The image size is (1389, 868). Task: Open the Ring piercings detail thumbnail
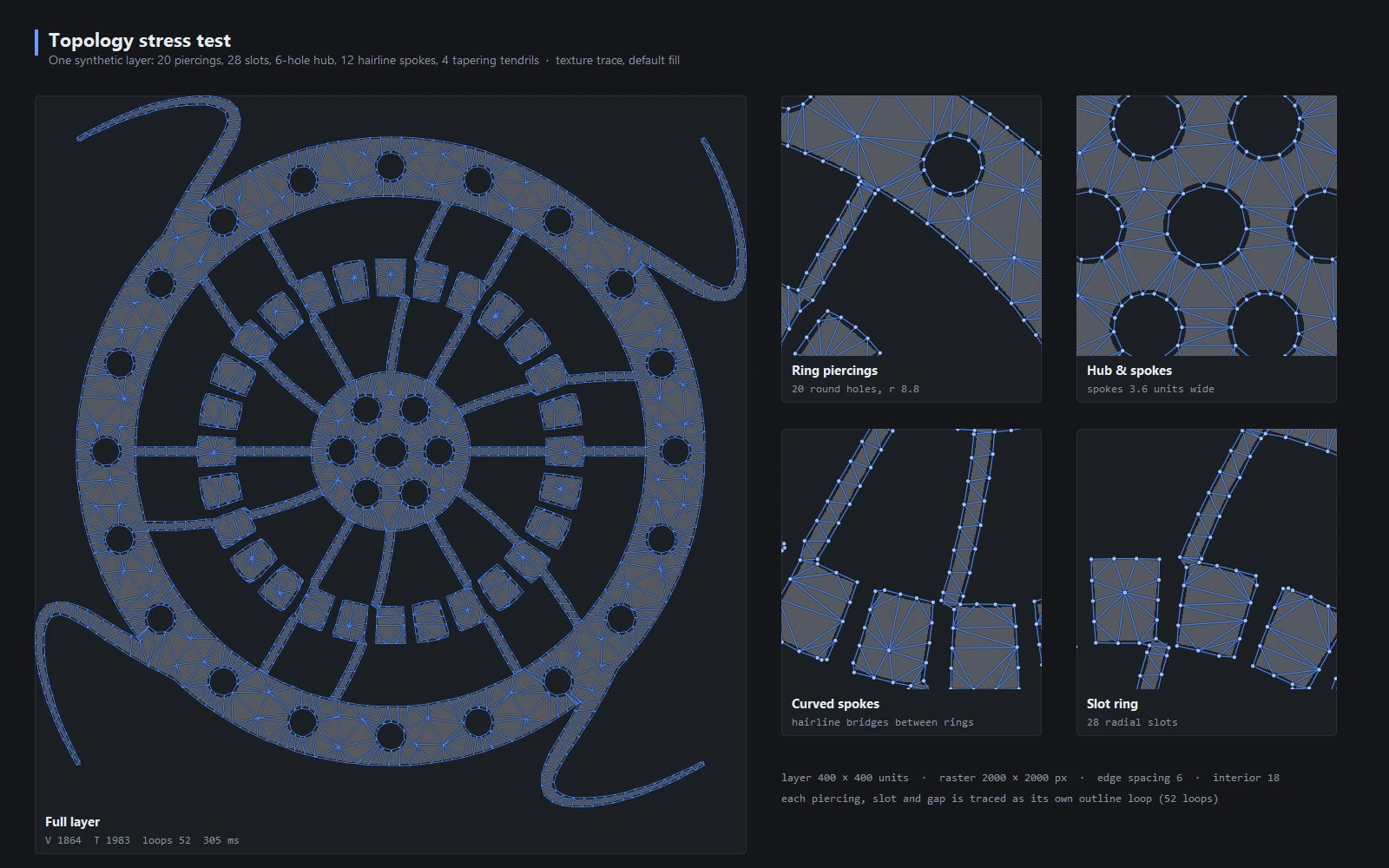912,226
